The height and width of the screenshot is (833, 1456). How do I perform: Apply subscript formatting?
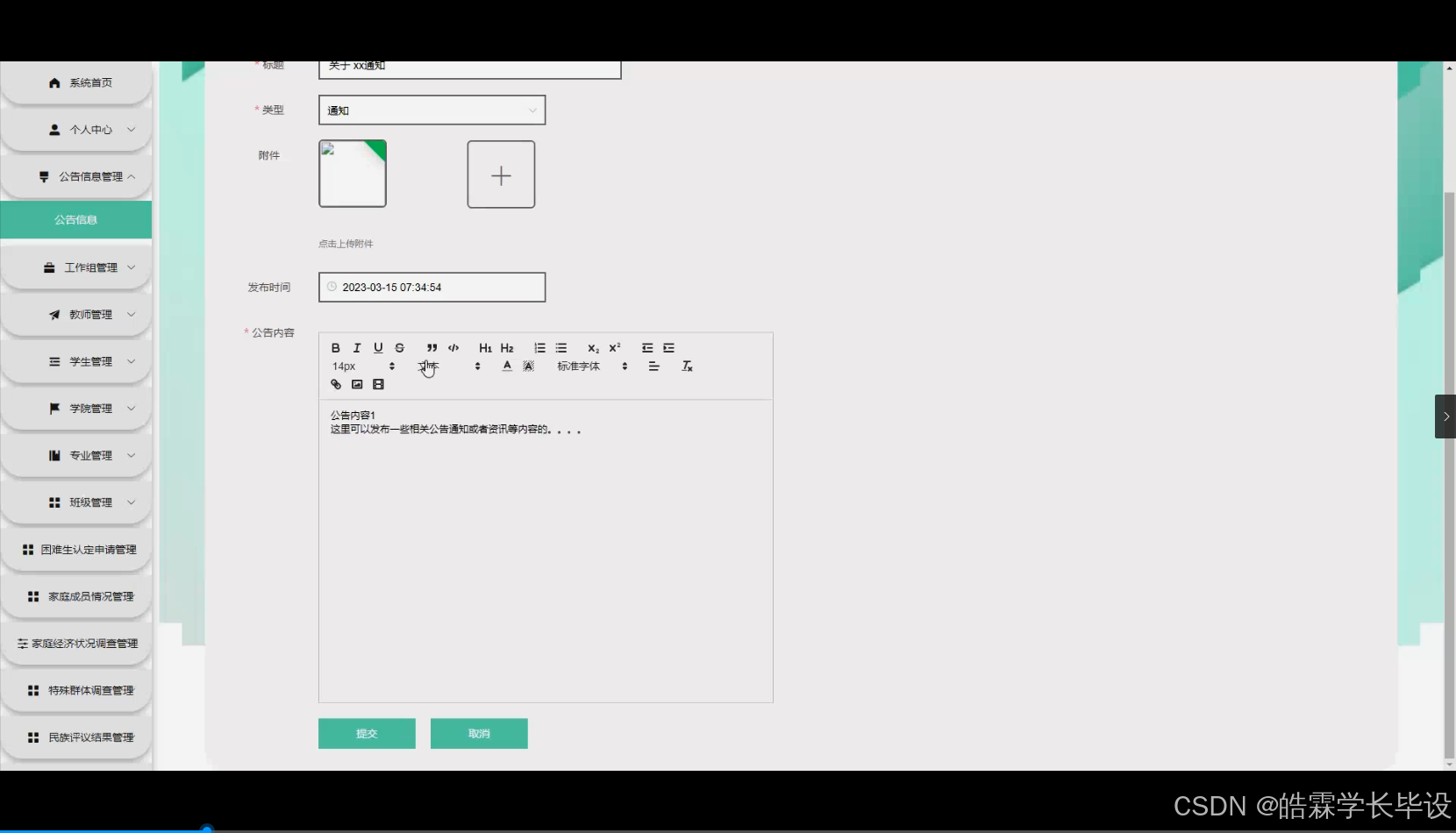[x=593, y=348]
